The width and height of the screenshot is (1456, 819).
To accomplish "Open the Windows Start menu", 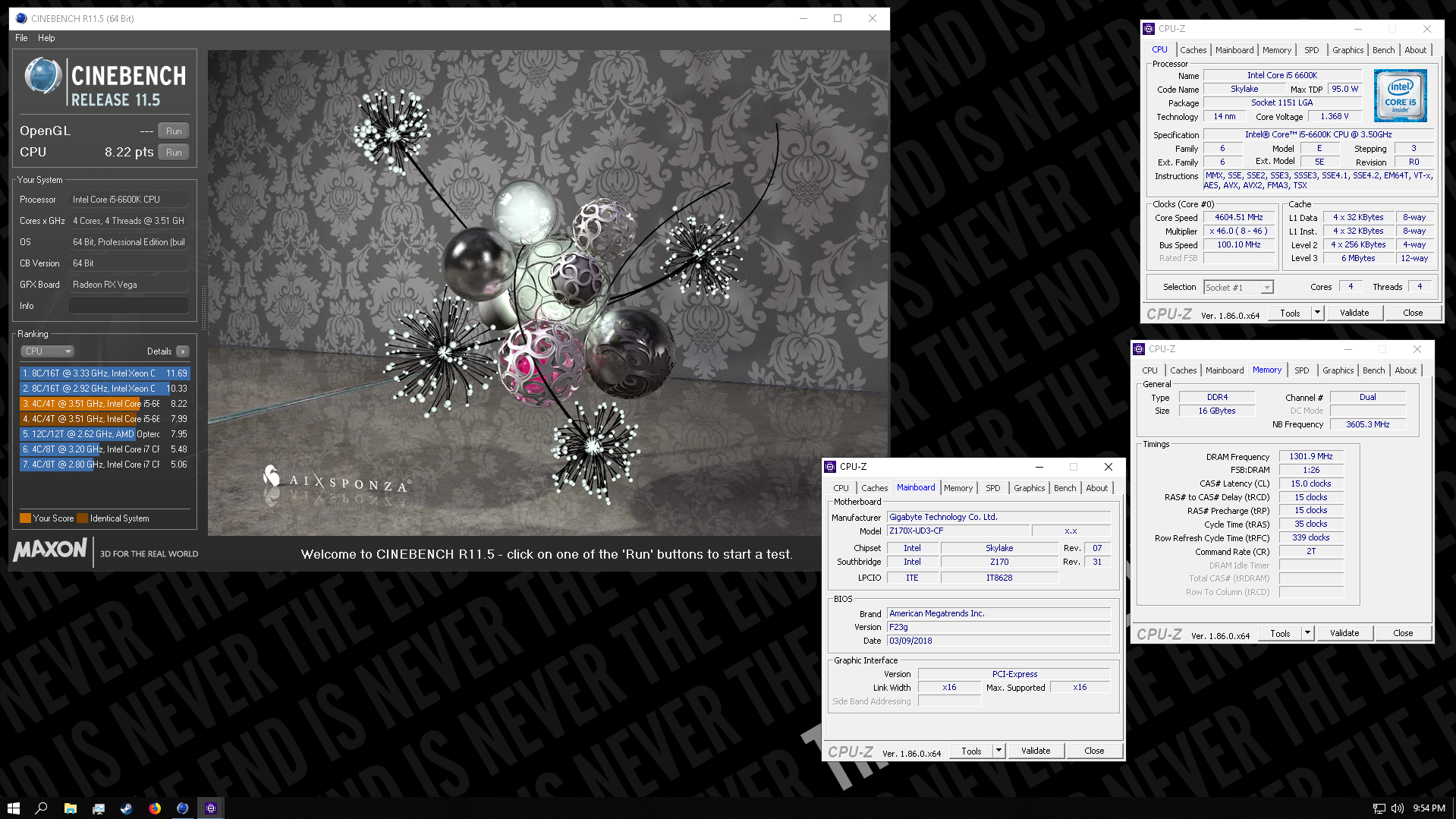I will point(13,808).
